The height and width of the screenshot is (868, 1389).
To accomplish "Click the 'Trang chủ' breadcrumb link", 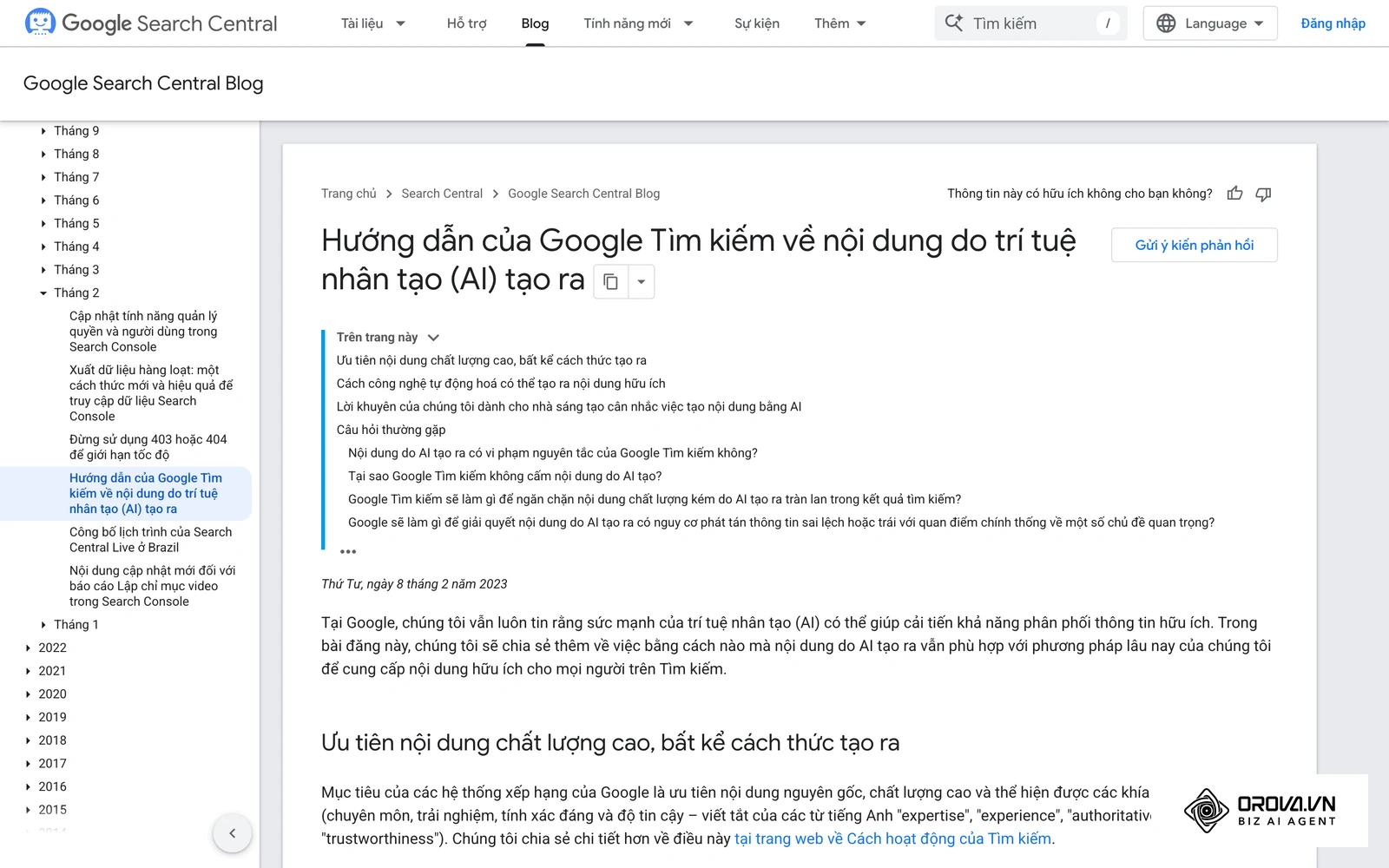I will [x=349, y=194].
